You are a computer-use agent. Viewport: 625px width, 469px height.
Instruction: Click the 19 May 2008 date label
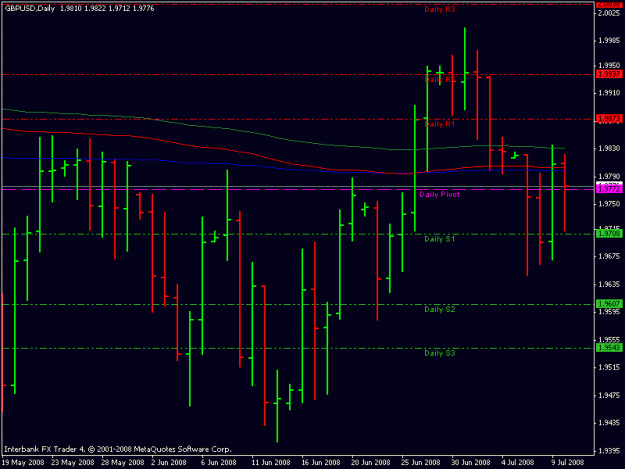[23, 463]
